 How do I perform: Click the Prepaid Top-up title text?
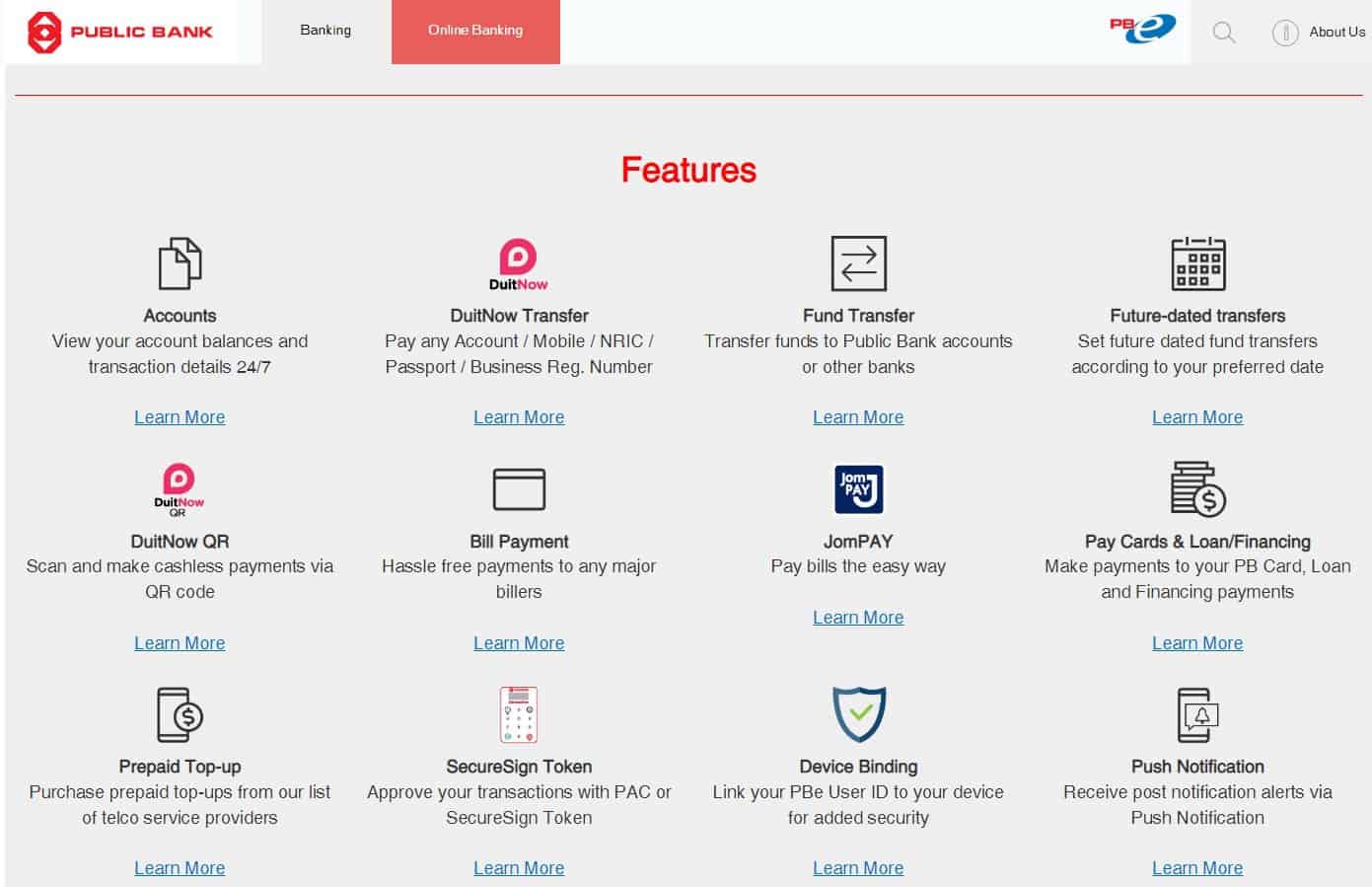[180, 767]
